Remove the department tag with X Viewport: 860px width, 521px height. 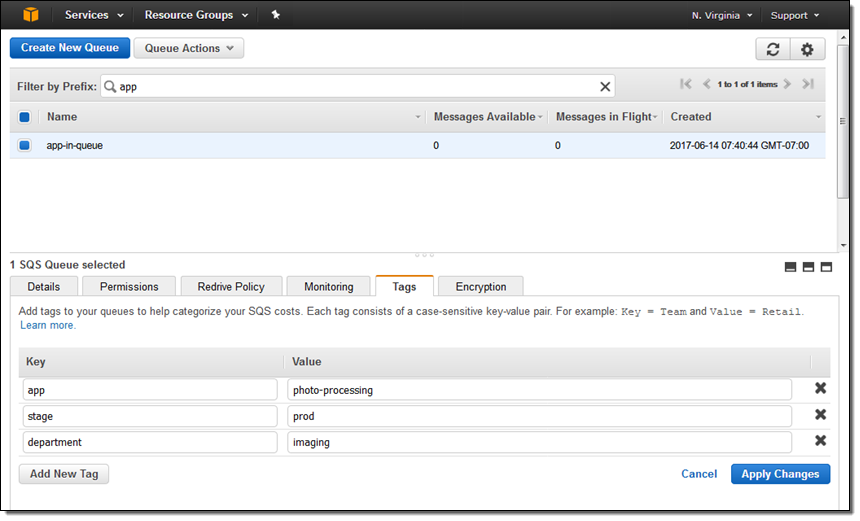click(820, 441)
